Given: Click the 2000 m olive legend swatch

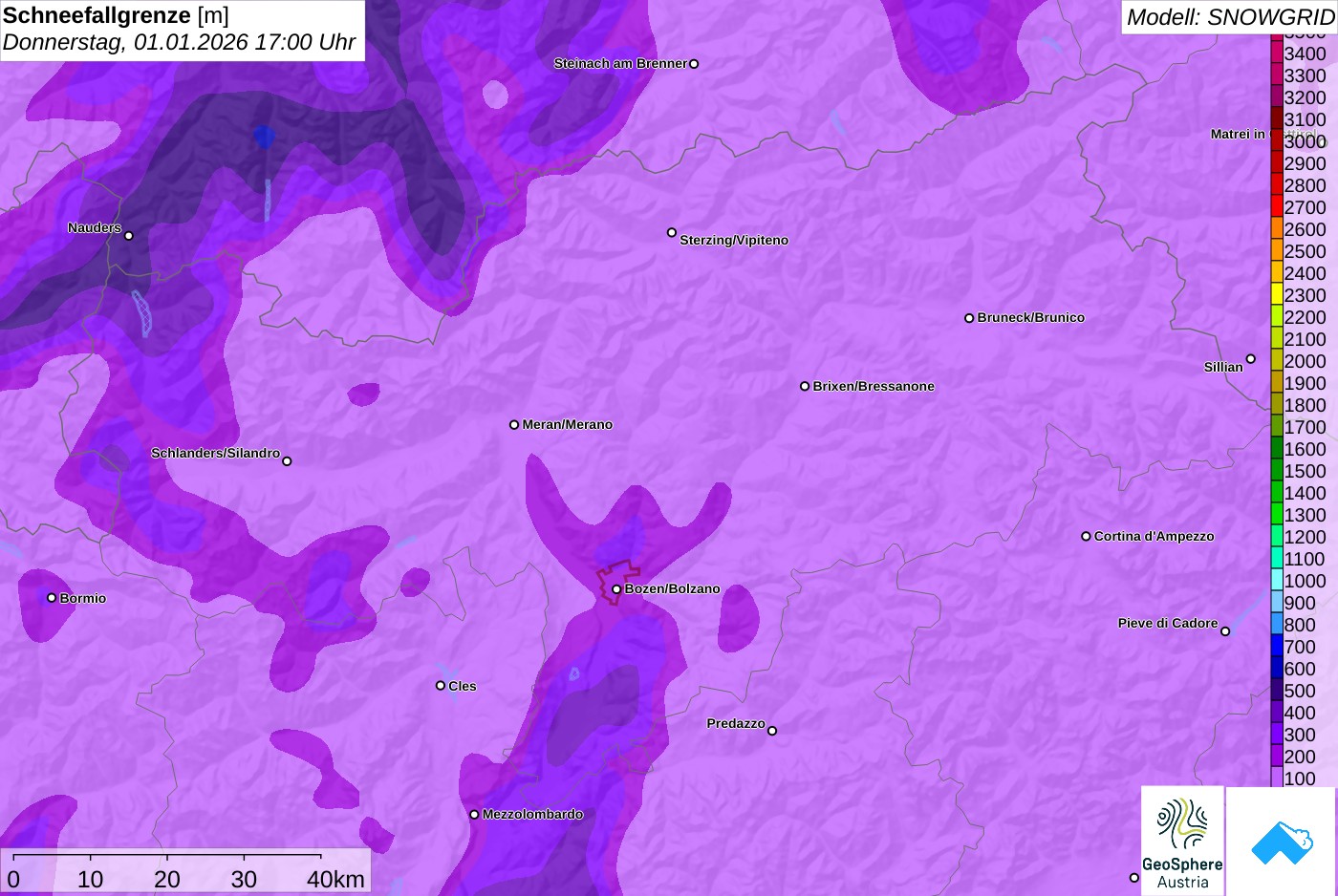Looking at the screenshot, I should pos(1277,361).
